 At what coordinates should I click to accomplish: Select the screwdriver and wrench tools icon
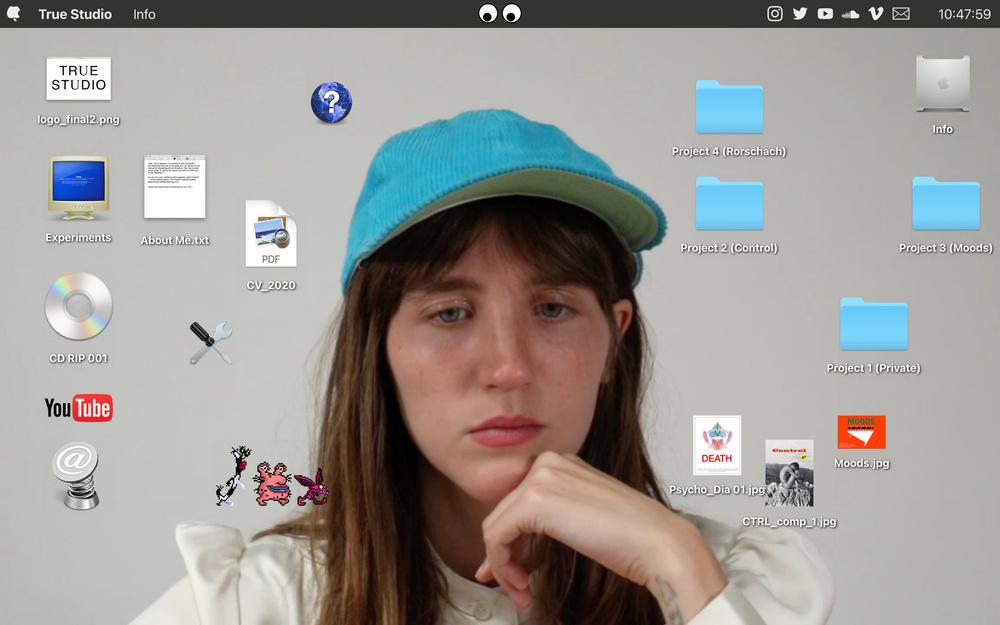click(209, 341)
